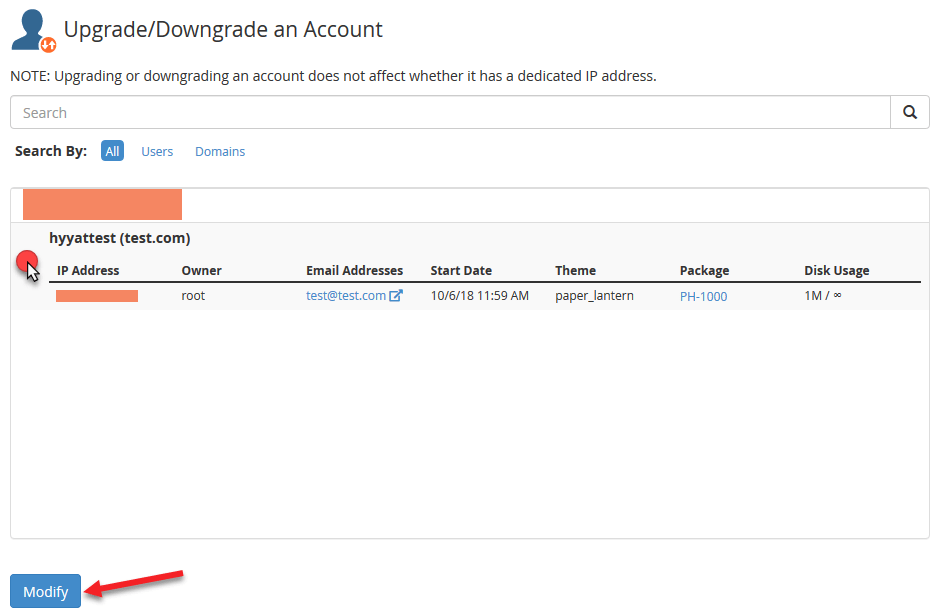Click the hyyattest (test.com) account heading
The image size is (938, 614).
[x=120, y=238]
